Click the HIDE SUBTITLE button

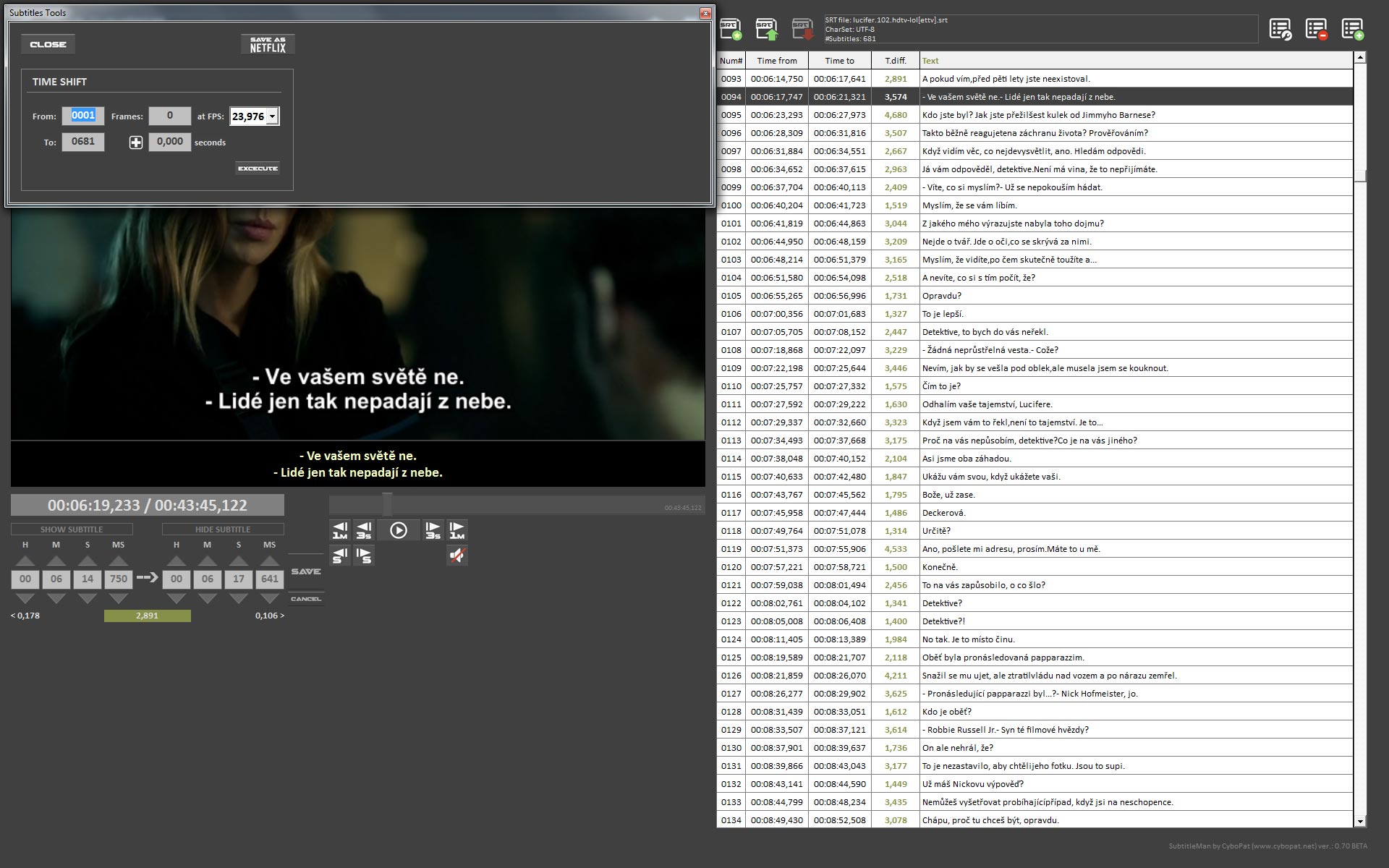pyautogui.click(x=223, y=529)
